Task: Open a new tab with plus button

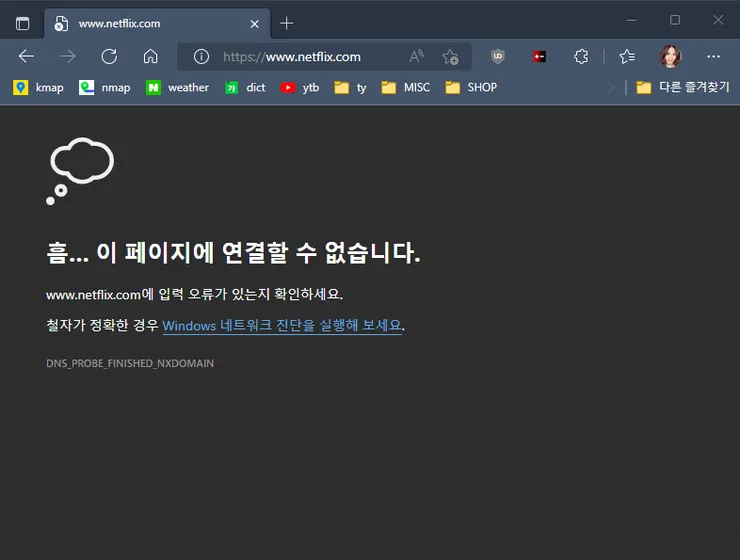Action: point(286,23)
